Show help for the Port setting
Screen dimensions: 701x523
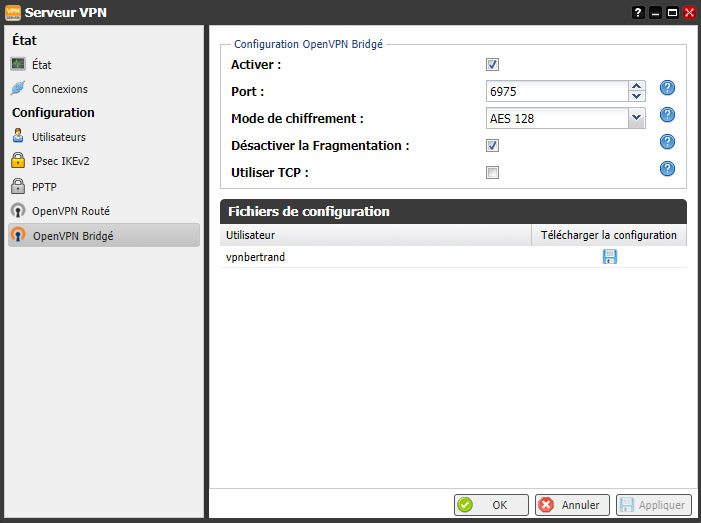pos(667,88)
